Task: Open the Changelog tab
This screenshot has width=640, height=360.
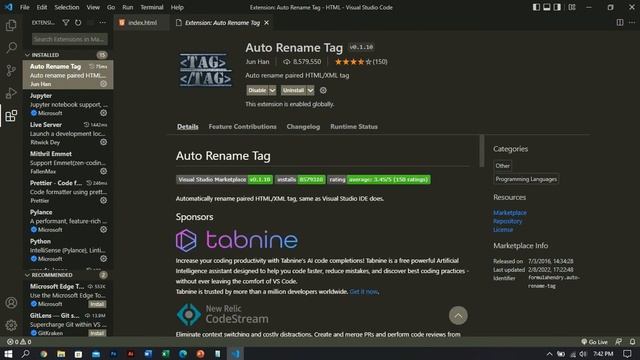Action: pos(303,127)
